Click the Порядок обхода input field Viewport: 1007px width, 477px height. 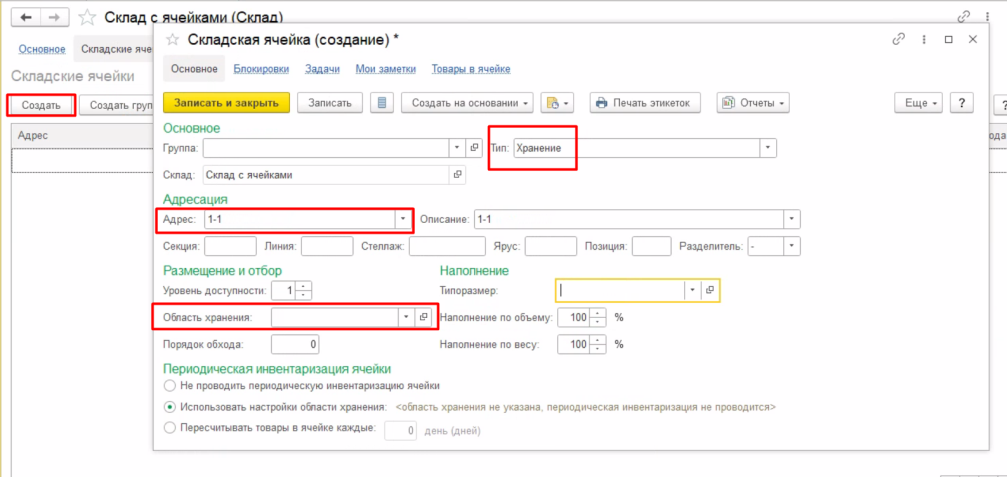tap(295, 344)
